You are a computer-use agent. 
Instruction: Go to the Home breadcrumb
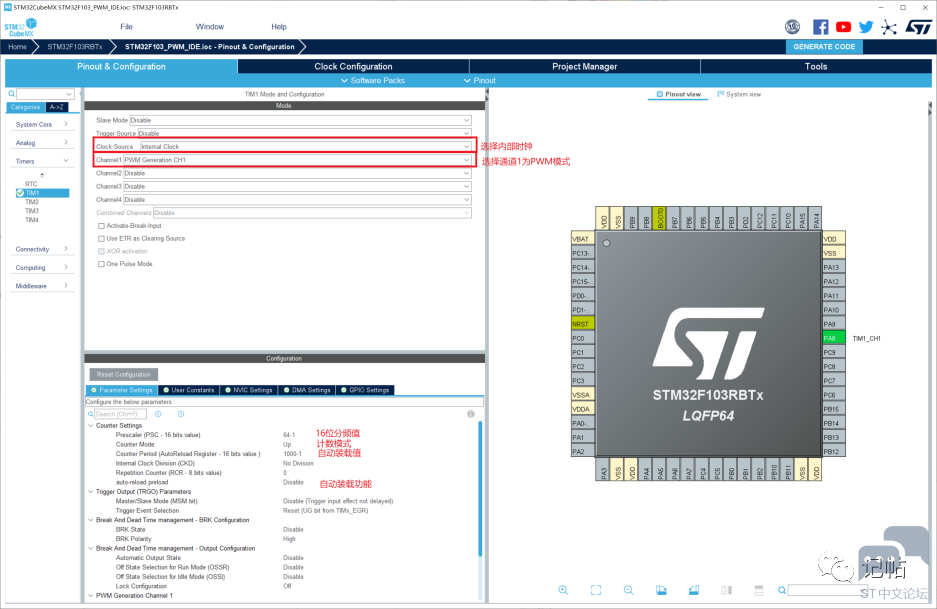tap(17, 47)
